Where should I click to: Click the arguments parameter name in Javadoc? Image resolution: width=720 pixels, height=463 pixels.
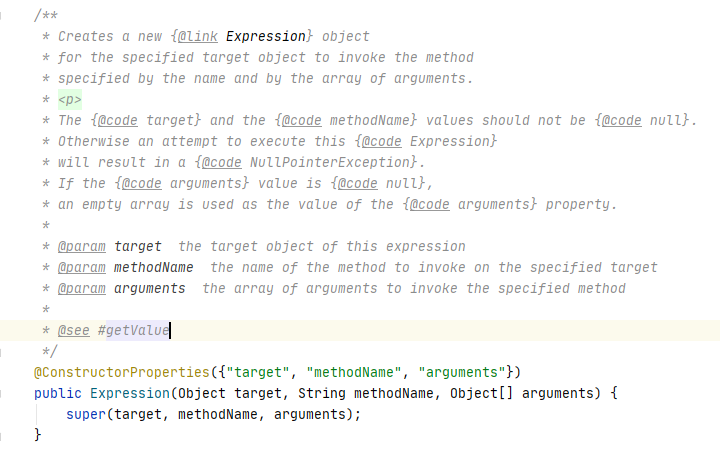pos(150,288)
